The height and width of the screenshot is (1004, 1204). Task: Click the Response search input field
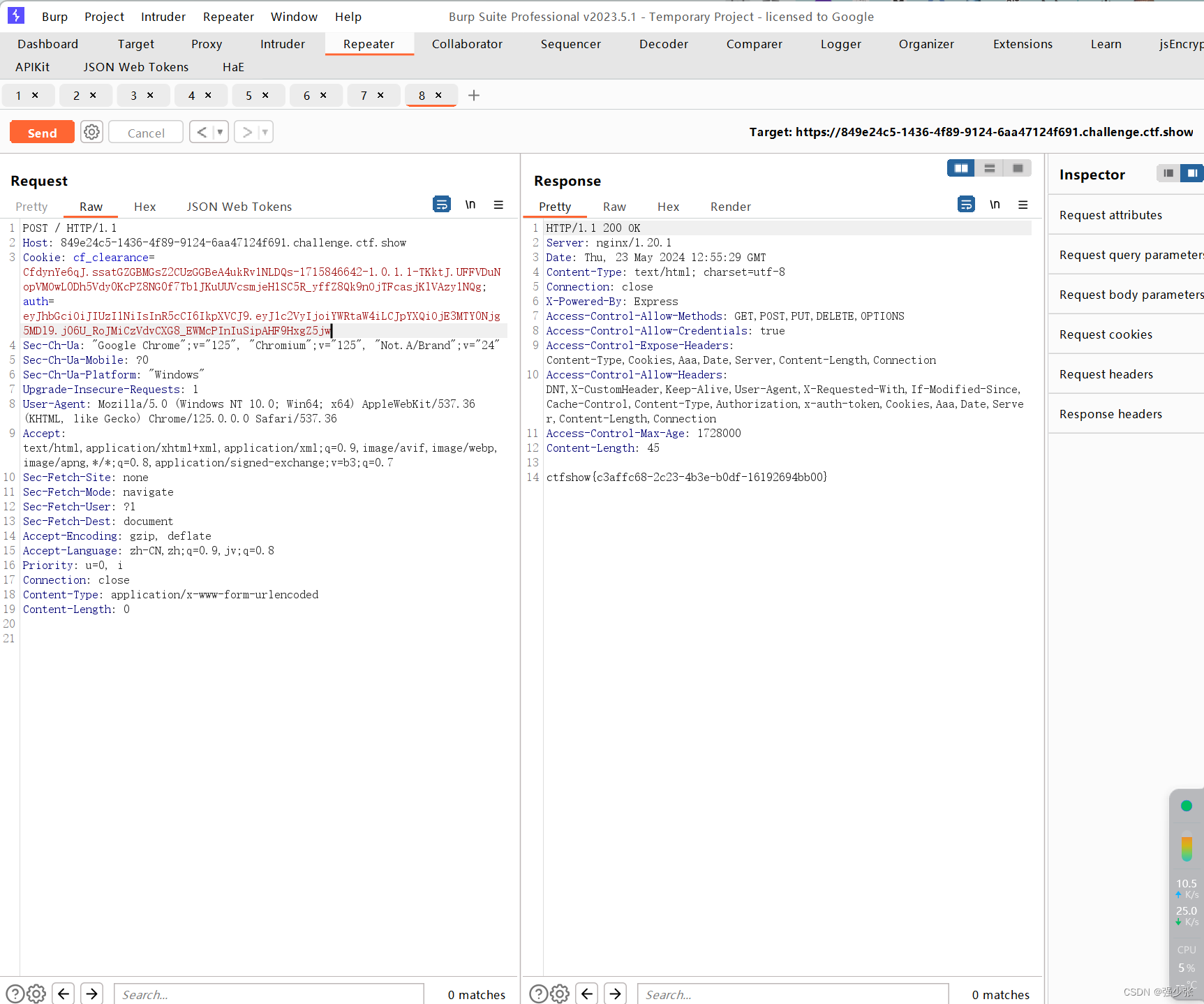[x=793, y=994]
